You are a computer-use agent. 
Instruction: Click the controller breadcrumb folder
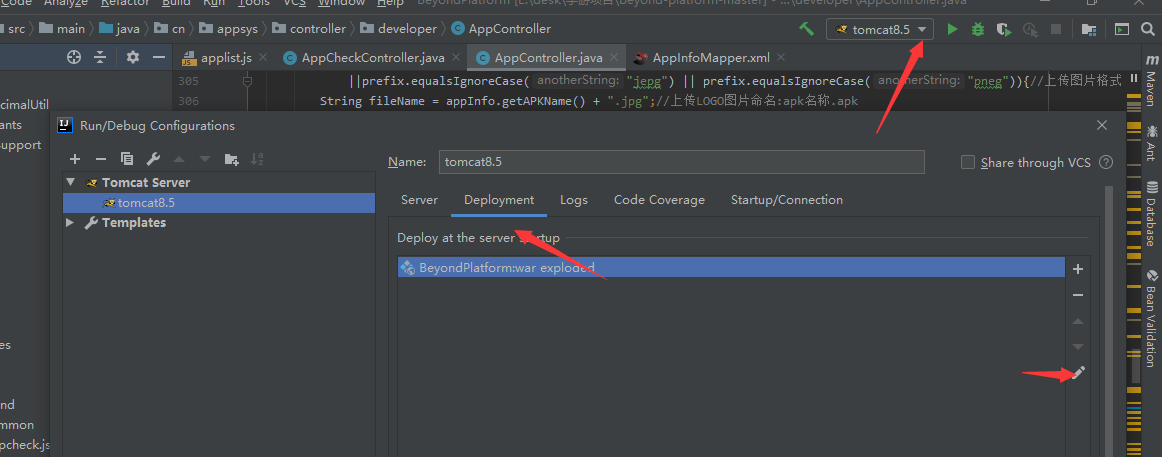pyautogui.click(x=309, y=29)
